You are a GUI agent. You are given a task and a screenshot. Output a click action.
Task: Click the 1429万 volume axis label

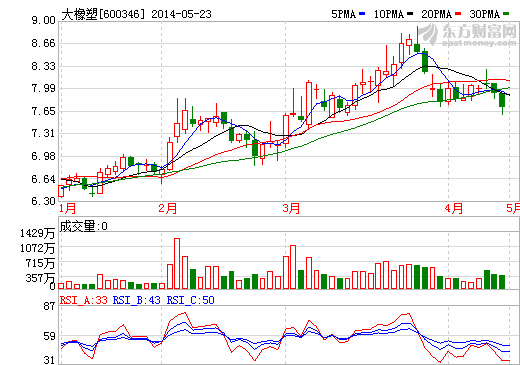coord(37,233)
